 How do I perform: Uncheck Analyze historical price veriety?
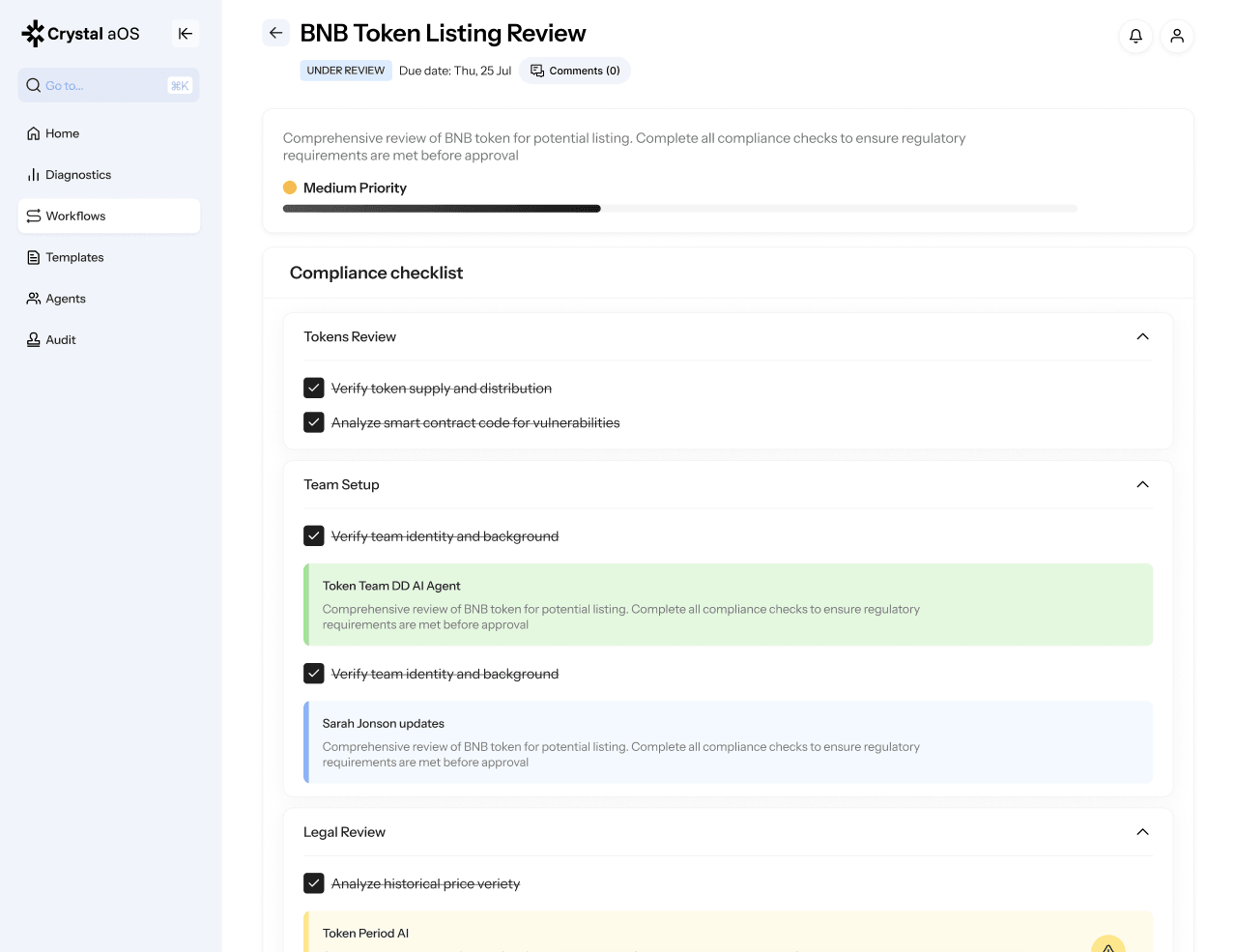pyautogui.click(x=313, y=882)
